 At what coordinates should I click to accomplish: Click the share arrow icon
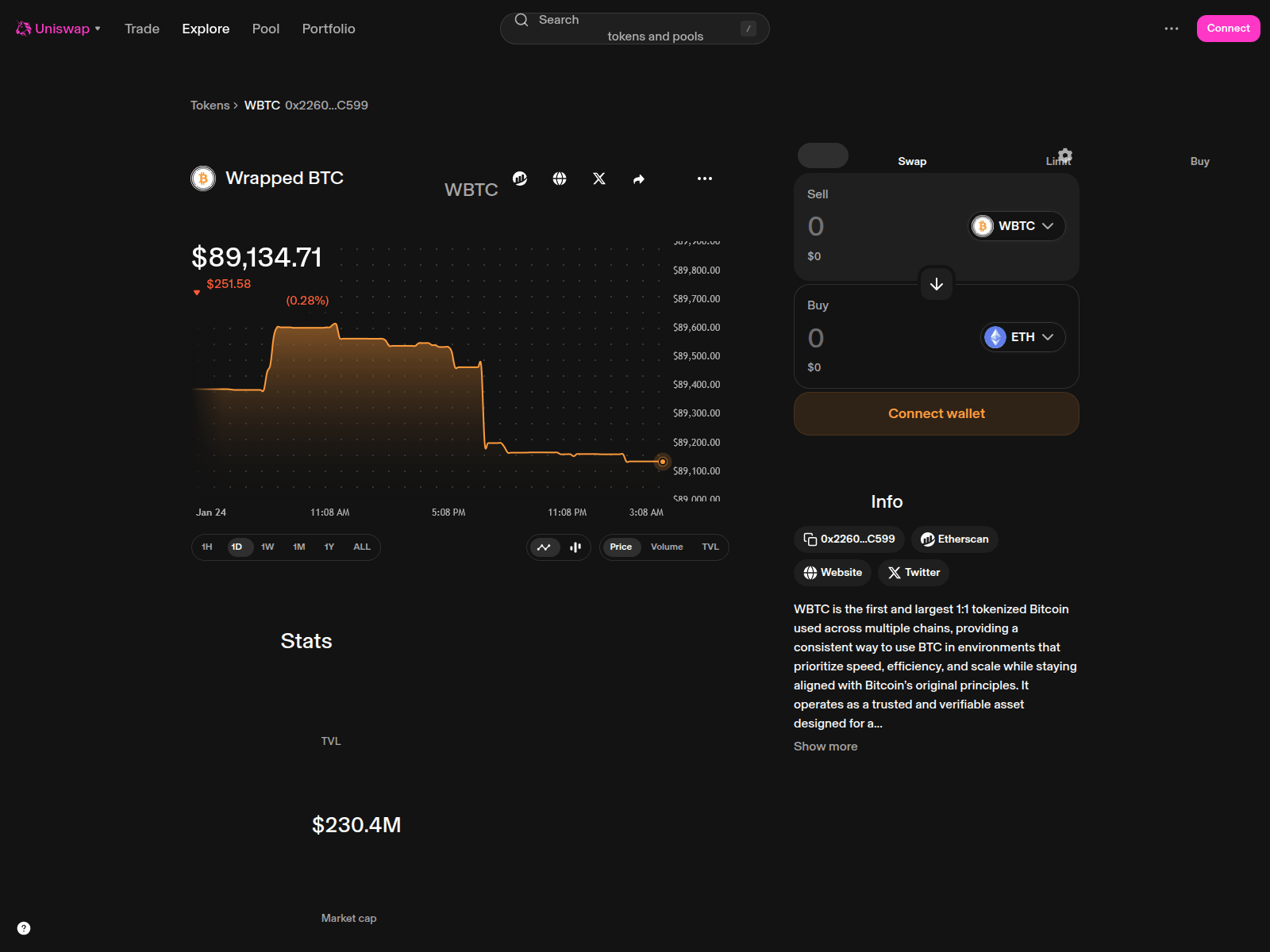coord(639,179)
